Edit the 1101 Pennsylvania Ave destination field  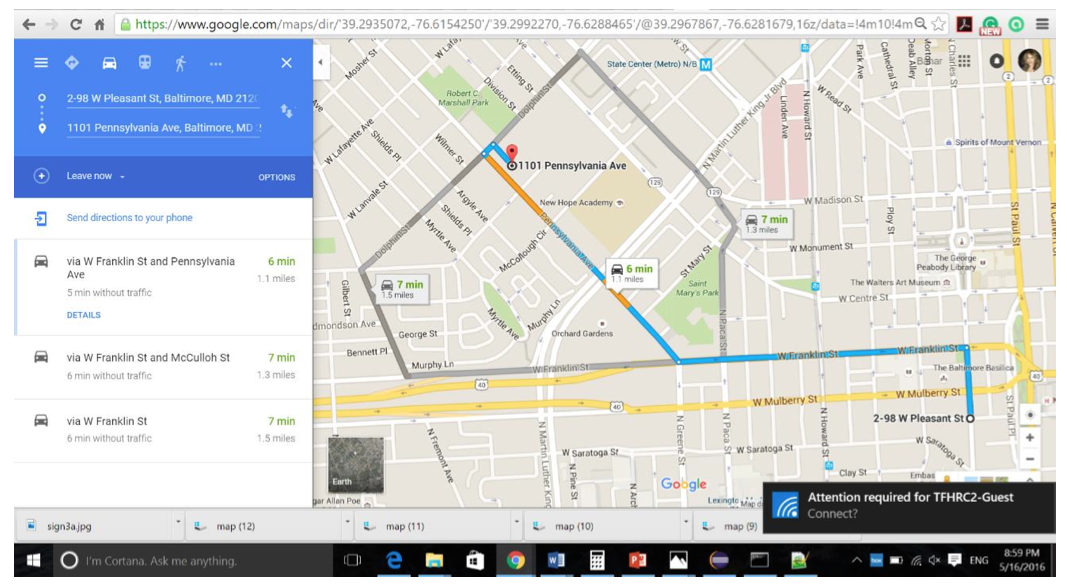pyautogui.click(x=163, y=128)
